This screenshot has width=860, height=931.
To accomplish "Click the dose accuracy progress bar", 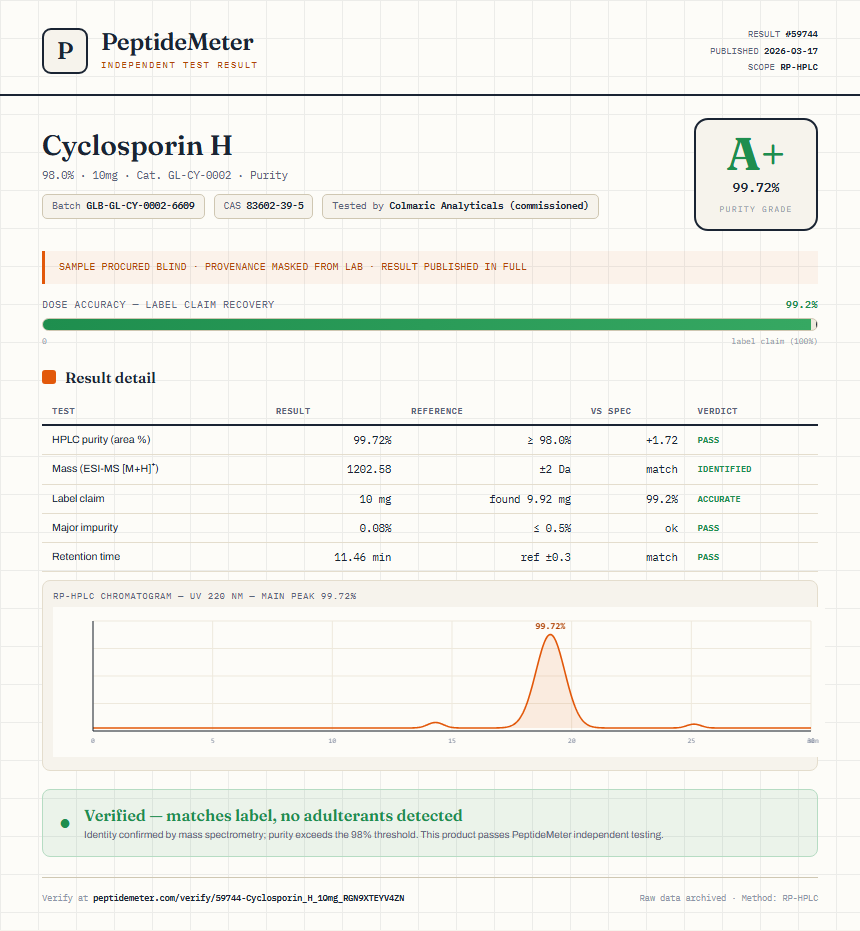I will click(429, 324).
